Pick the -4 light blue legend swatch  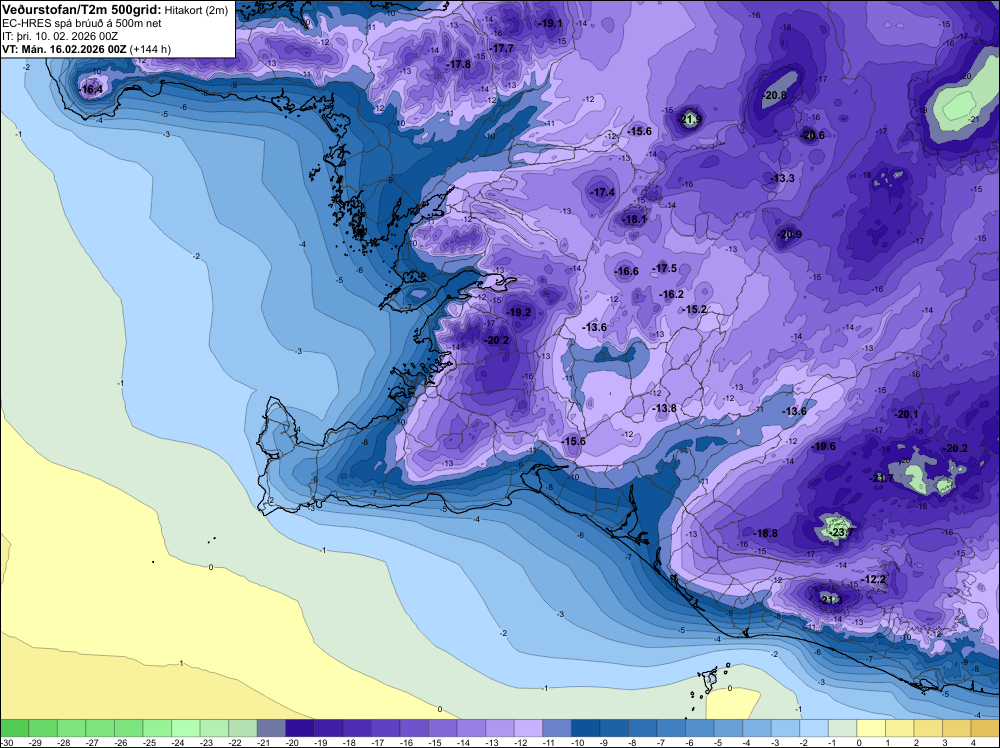(756, 728)
